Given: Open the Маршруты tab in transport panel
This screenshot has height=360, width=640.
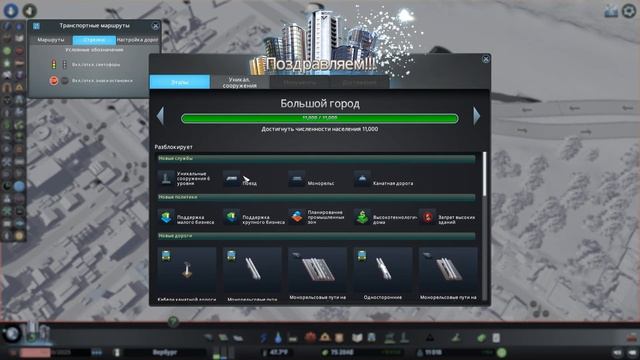Looking at the screenshot, I should tap(51, 40).
